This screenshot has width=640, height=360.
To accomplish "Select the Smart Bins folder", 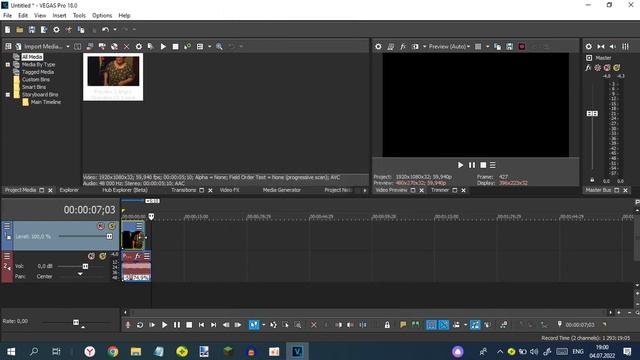I will pos(34,87).
